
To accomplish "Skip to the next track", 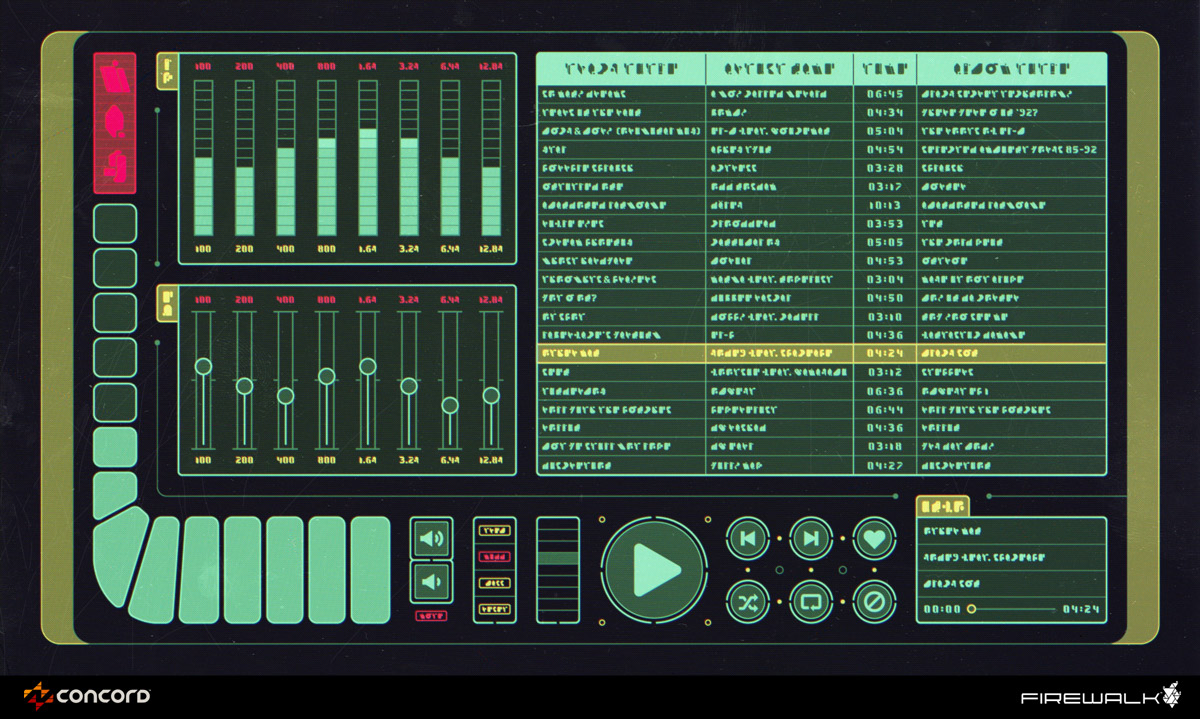I will click(810, 539).
